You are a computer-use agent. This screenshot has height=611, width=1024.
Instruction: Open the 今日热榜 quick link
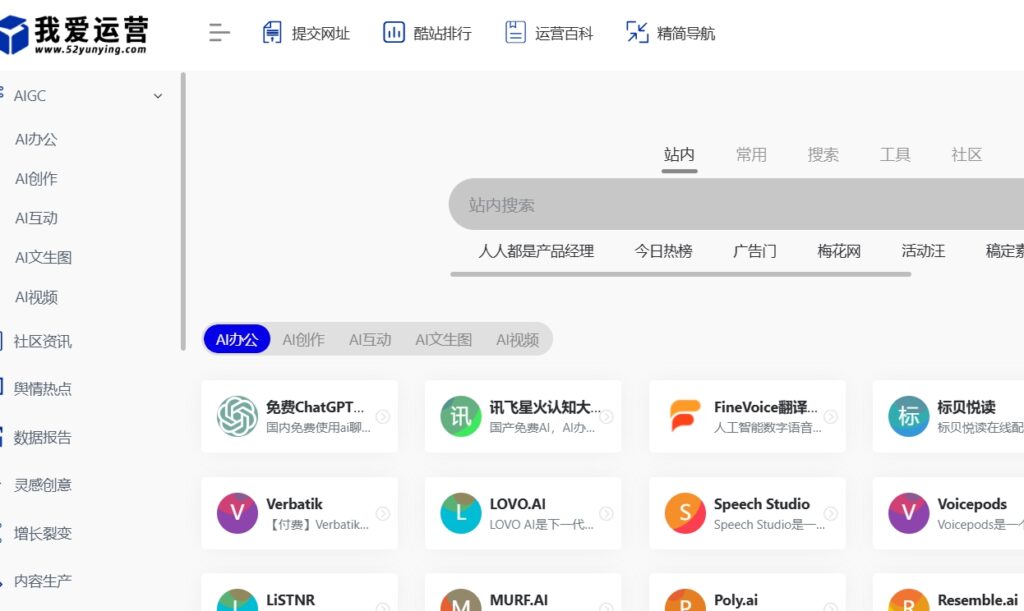[x=664, y=251]
